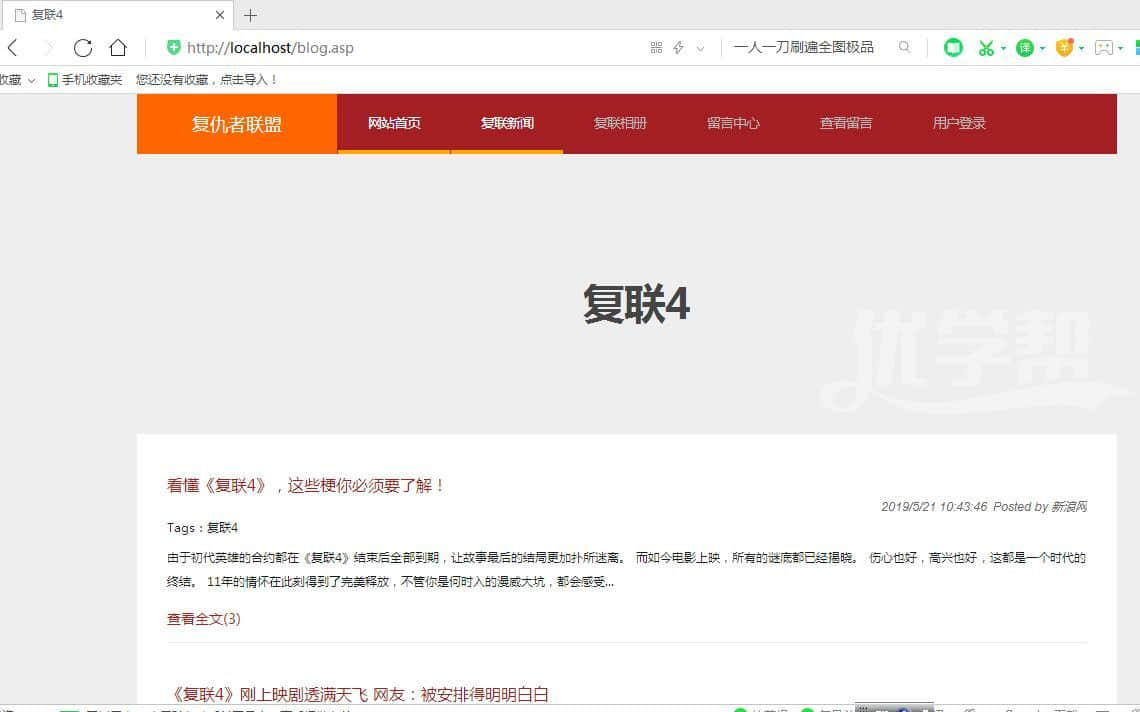Expand the address bar dropdown chevron
The image size is (1140, 712).
click(x=700, y=48)
